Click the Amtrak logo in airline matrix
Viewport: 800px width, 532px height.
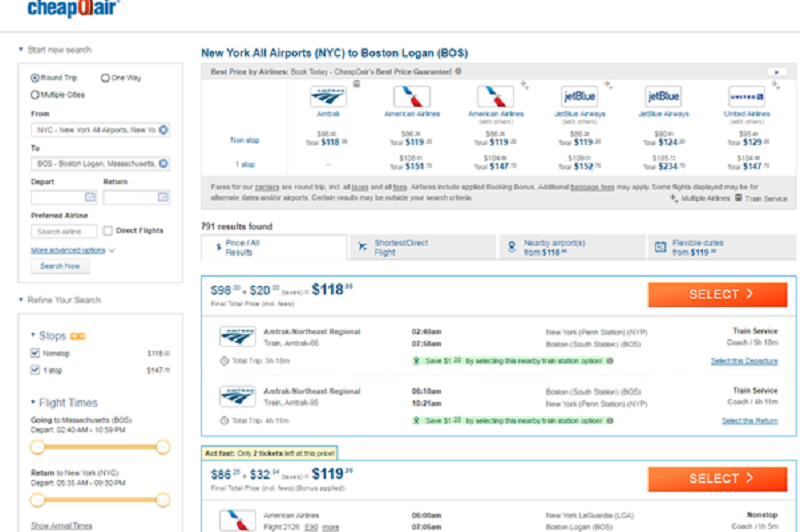pos(328,97)
